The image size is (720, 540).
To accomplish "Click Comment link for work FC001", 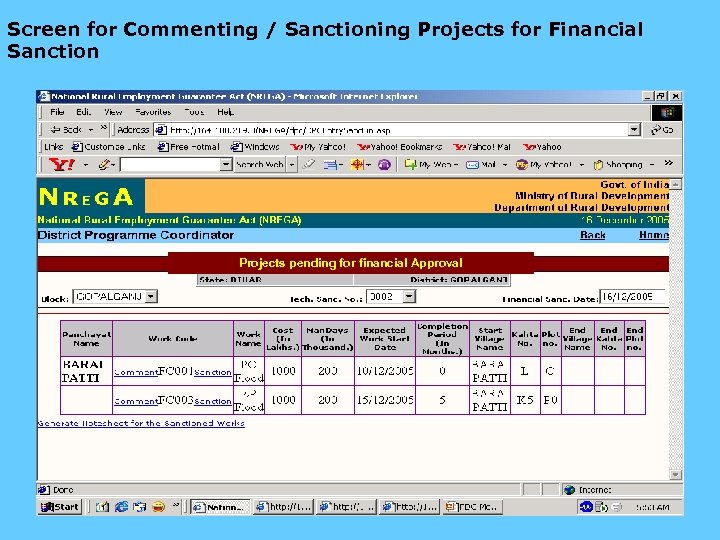I will tap(135, 372).
